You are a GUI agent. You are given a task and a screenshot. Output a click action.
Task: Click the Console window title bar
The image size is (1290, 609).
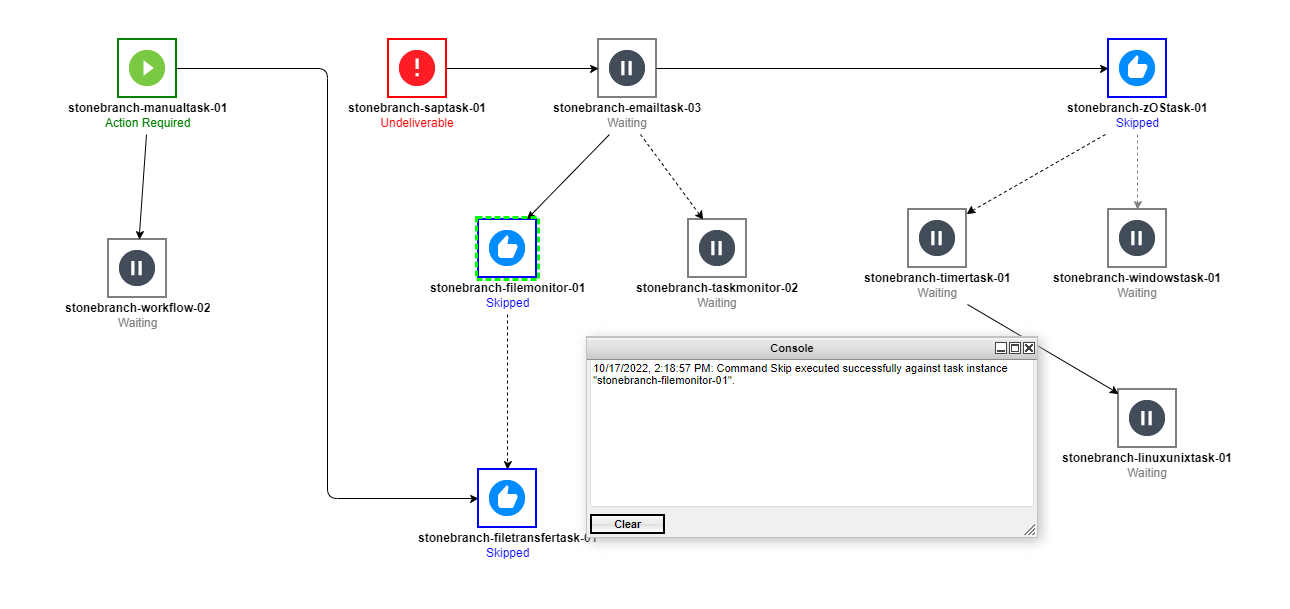click(790, 348)
